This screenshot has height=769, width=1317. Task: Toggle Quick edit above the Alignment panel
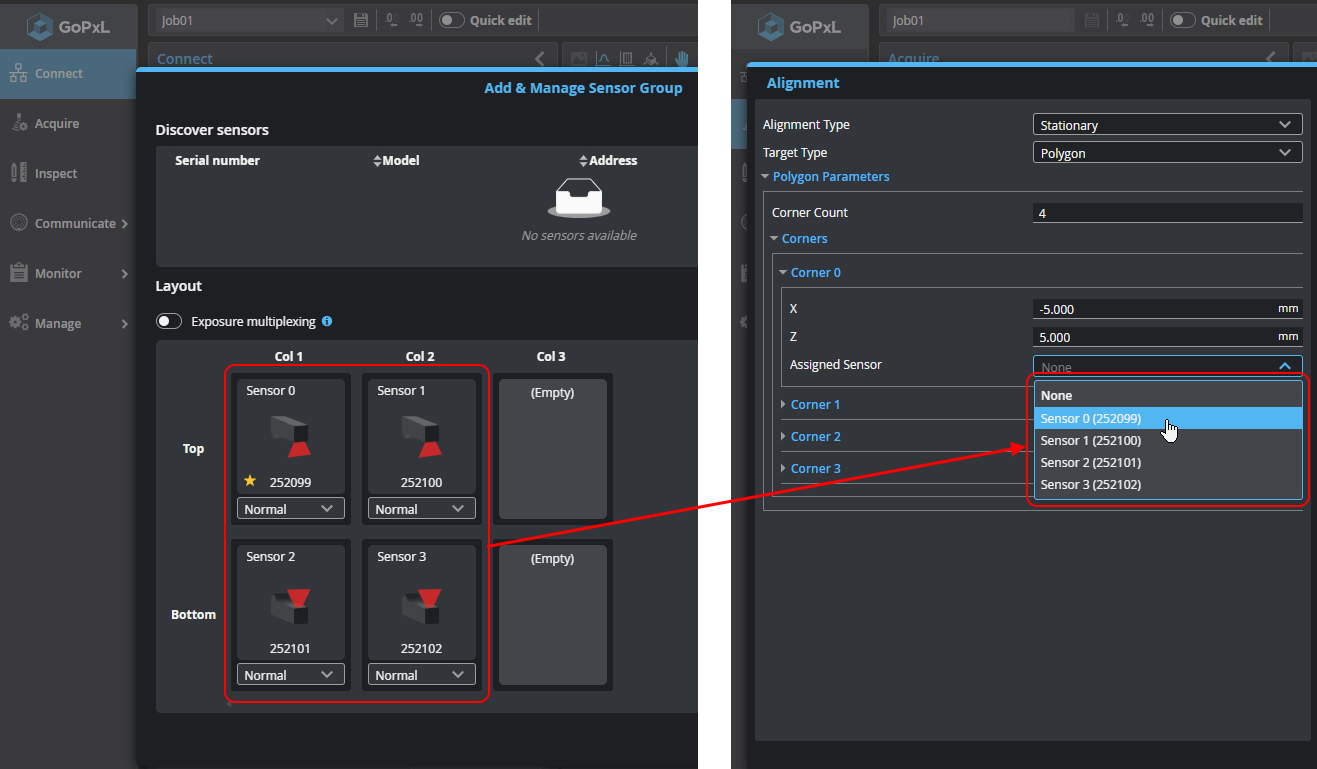tap(1183, 20)
